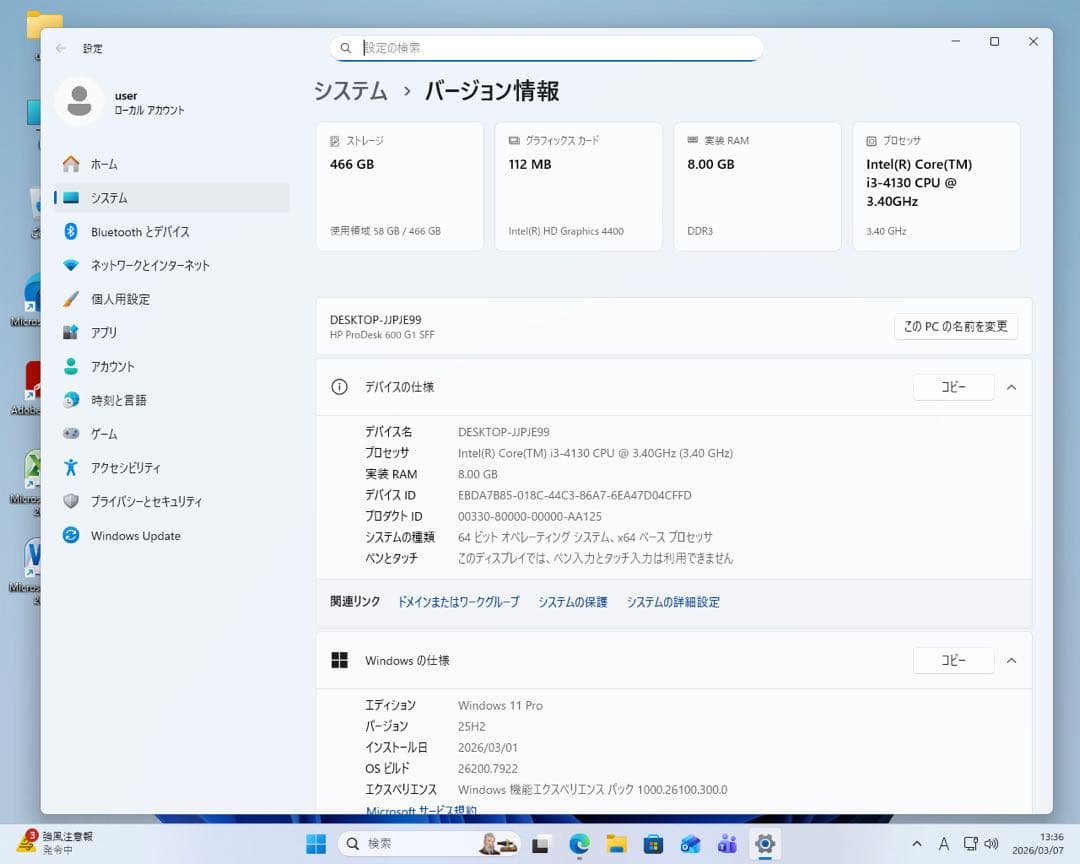
Task: Click the taskbar 検索 search box
Action: [430, 843]
